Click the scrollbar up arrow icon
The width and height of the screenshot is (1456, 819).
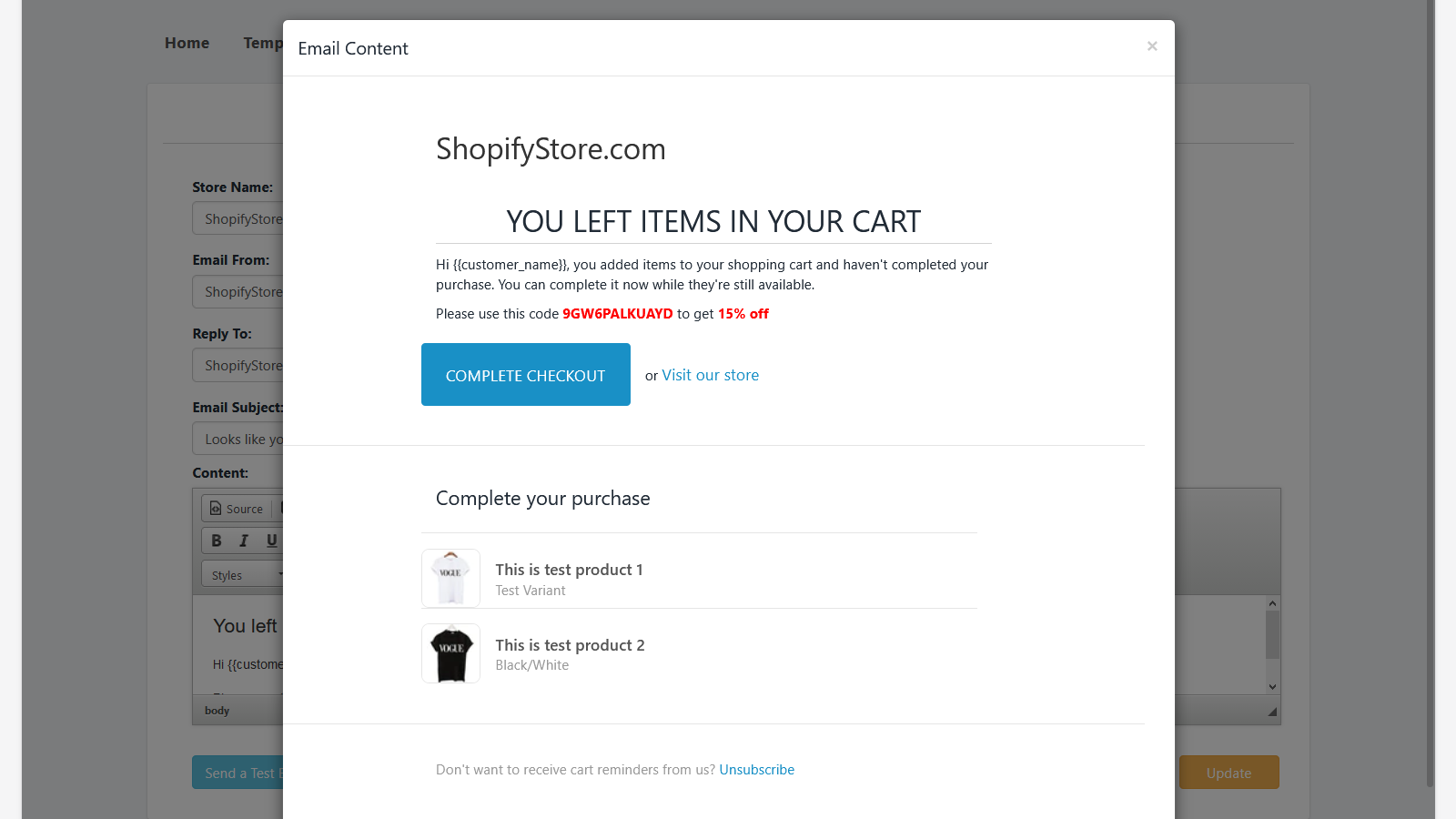coord(1272,602)
